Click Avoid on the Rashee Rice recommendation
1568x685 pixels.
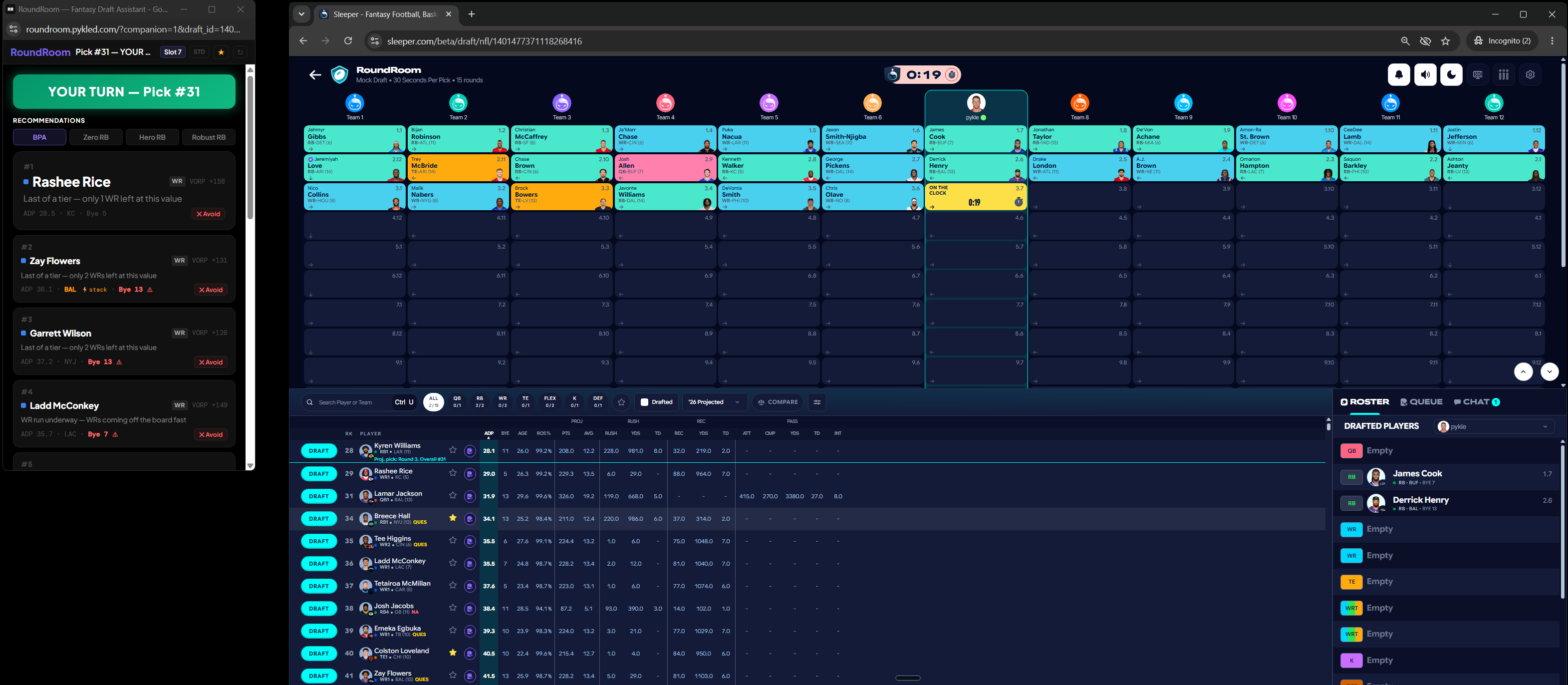tap(208, 214)
